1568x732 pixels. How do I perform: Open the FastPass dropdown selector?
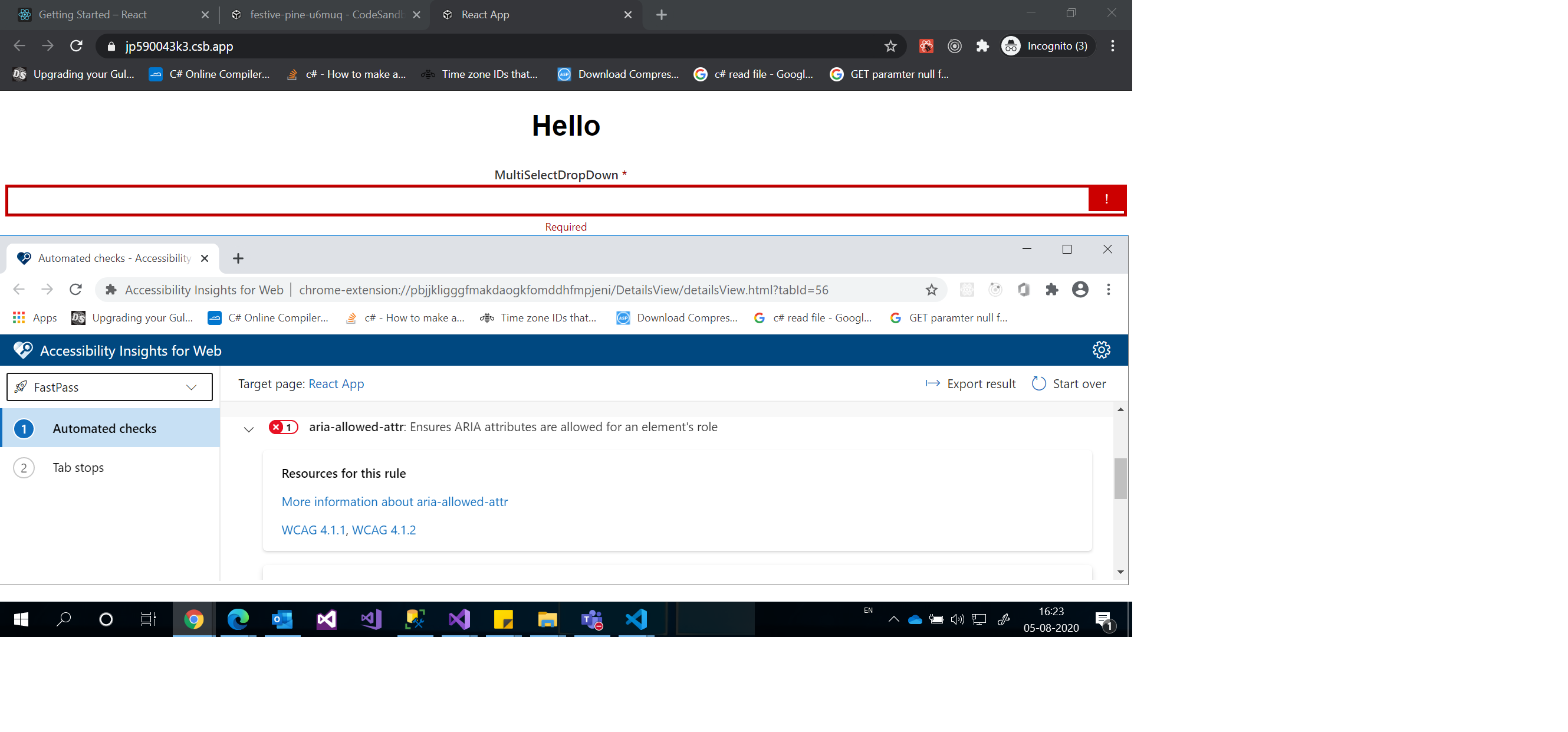tap(110, 388)
